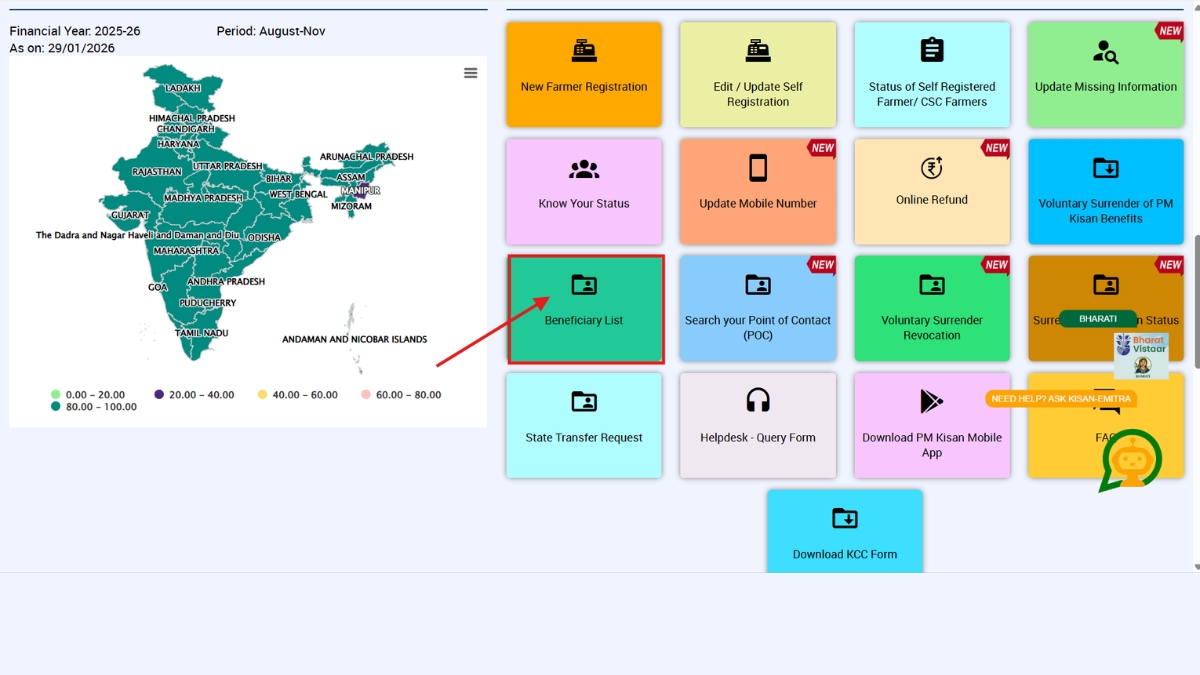Click the Online Refund rupee icon
Image resolution: width=1200 pixels, height=675 pixels.
pyautogui.click(x=931, y=166)
